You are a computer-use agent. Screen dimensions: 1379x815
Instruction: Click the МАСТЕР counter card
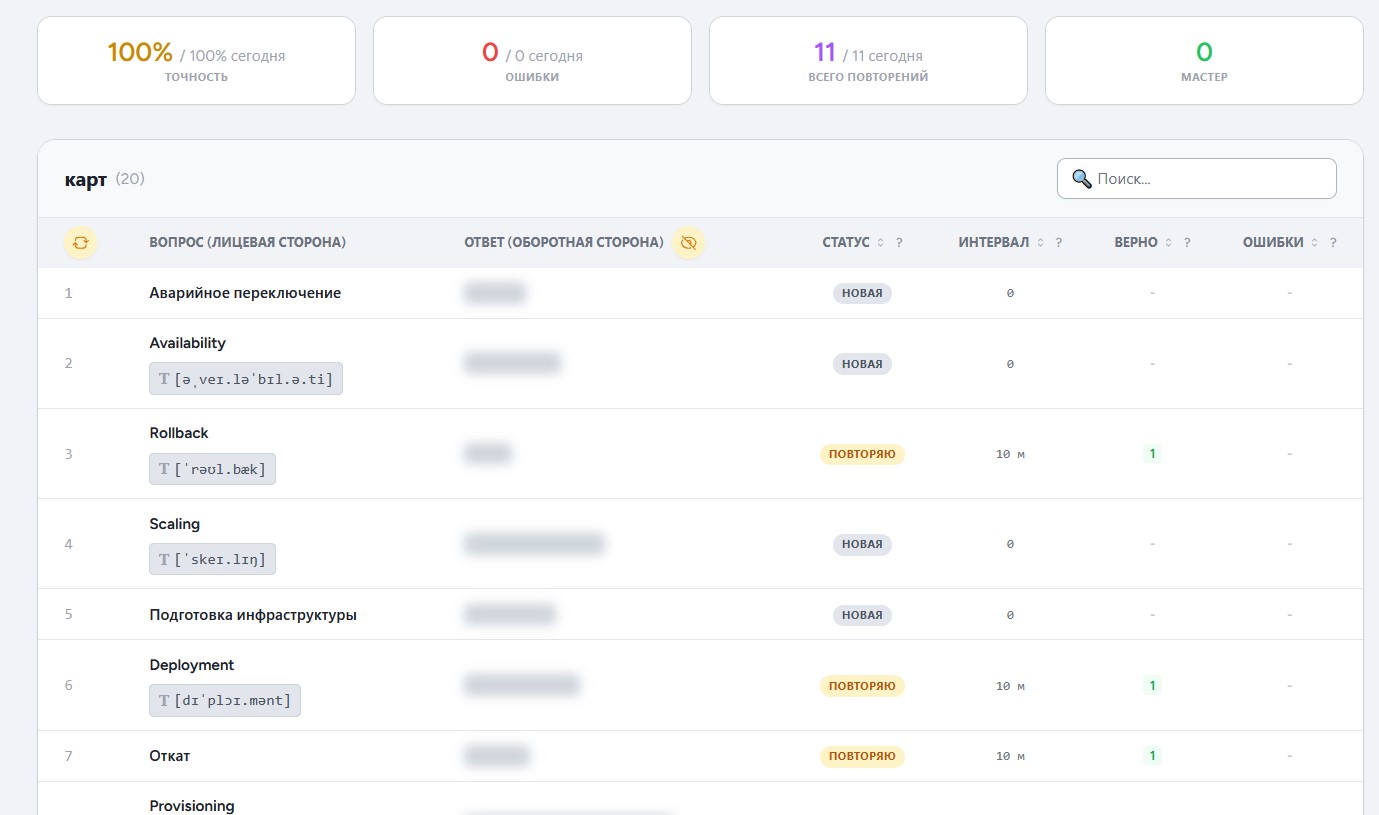tap(1204, 60)
